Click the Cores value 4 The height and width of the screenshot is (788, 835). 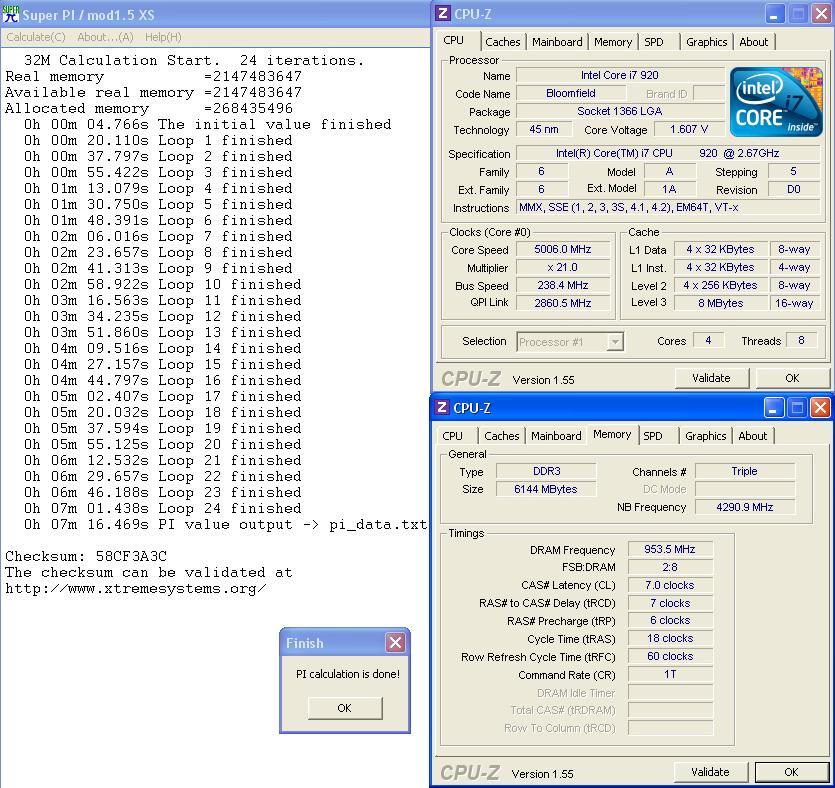click(x=708, y=340)
